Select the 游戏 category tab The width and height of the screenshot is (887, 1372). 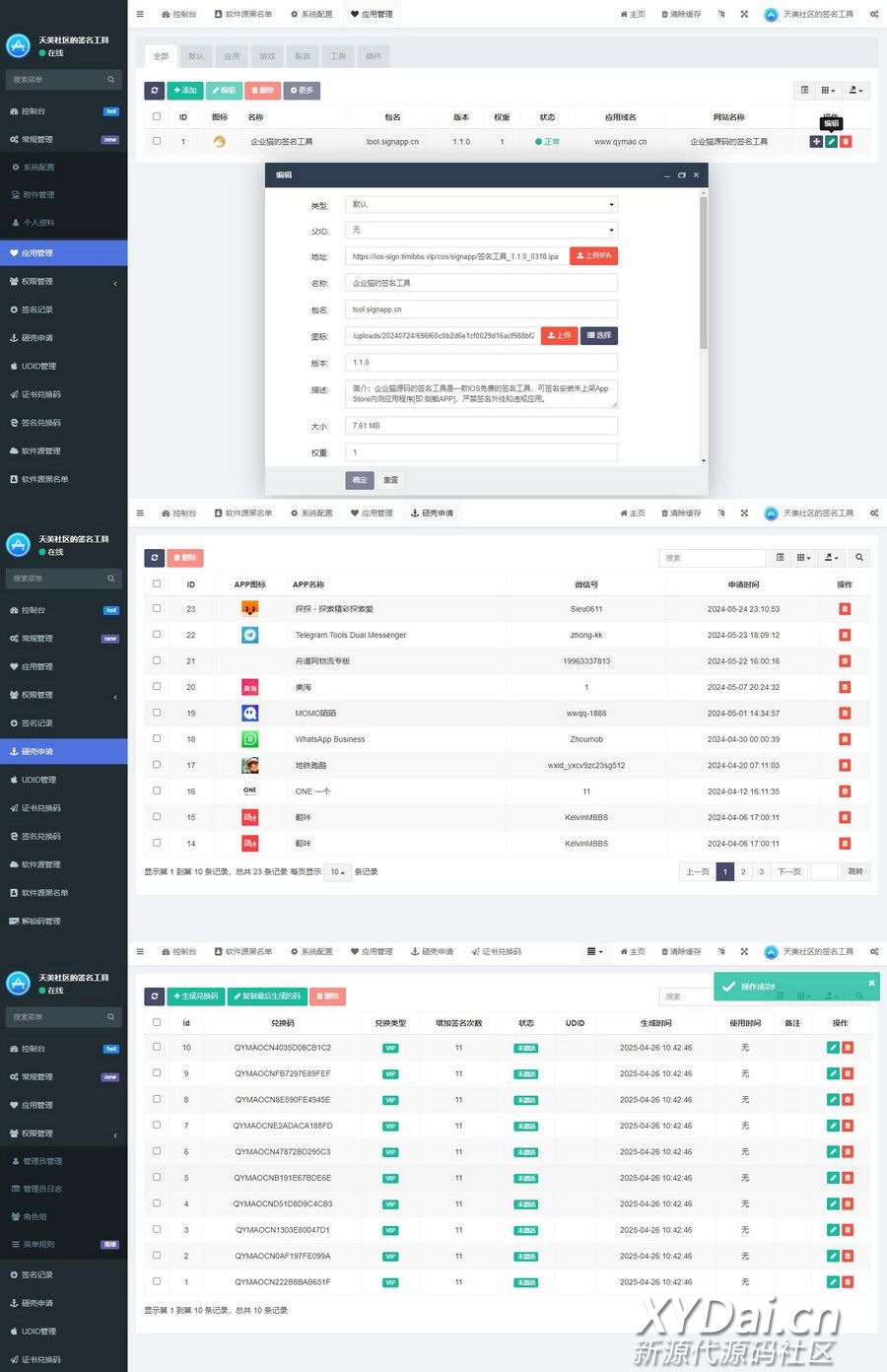pos(267,56)
